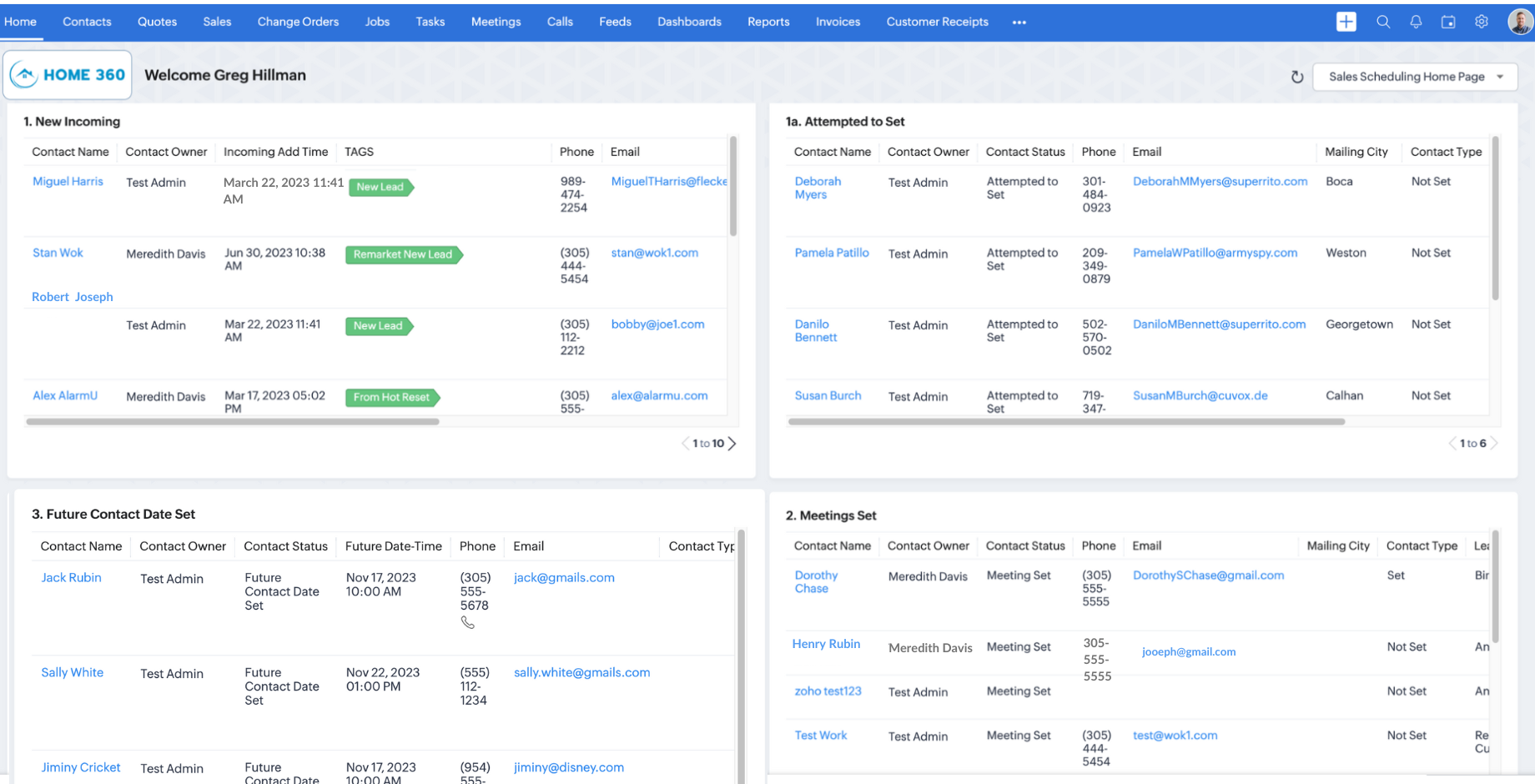Open Miguel Harris contact record
The height and width of the screenshot is (784, 1535).
(x=68, y=181)
